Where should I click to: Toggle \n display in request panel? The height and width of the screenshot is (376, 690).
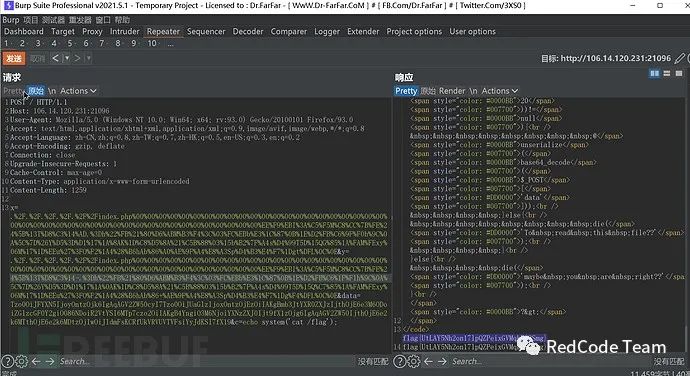click(52, 91)
